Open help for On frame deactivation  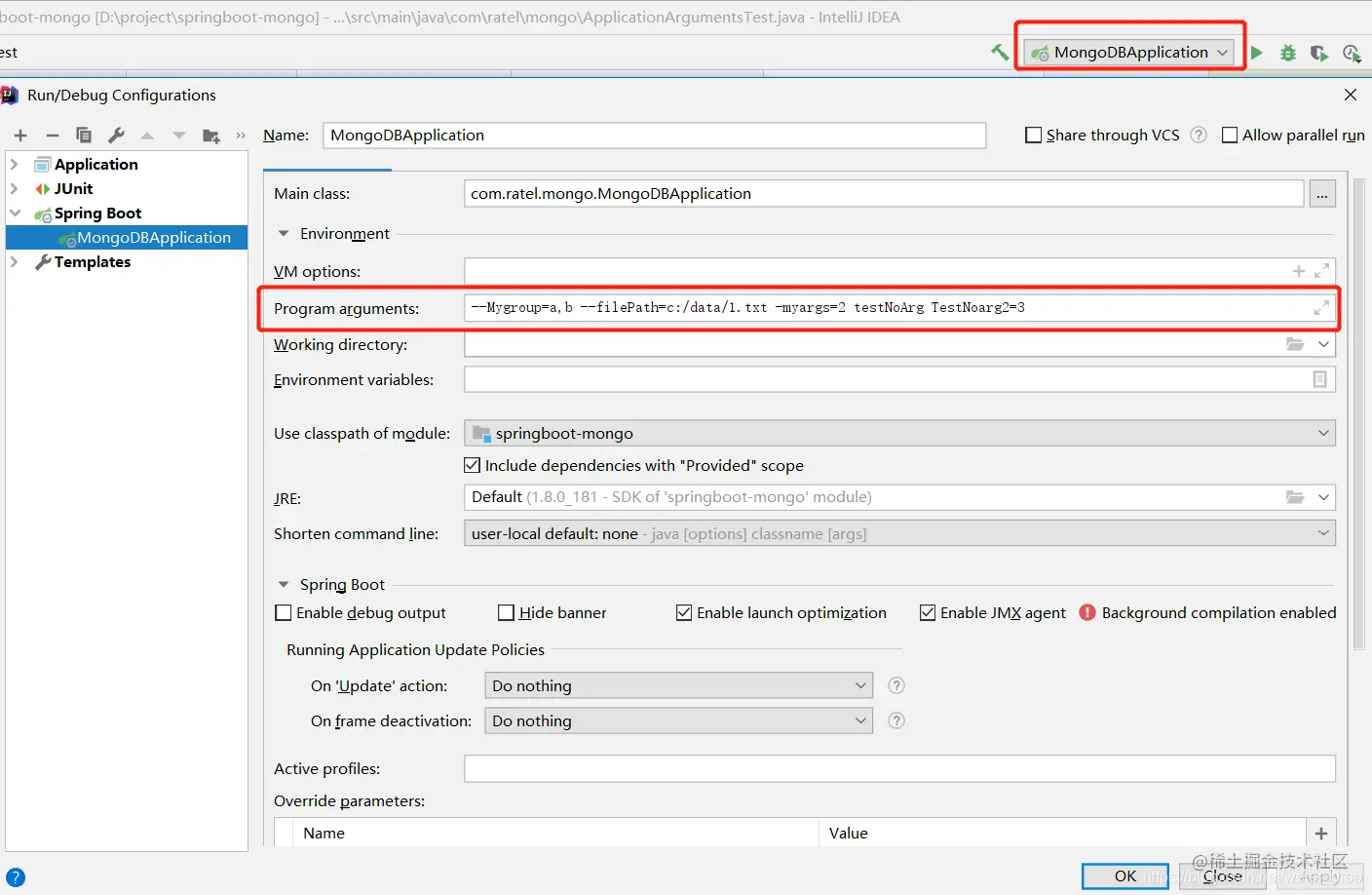pos(896,720)
